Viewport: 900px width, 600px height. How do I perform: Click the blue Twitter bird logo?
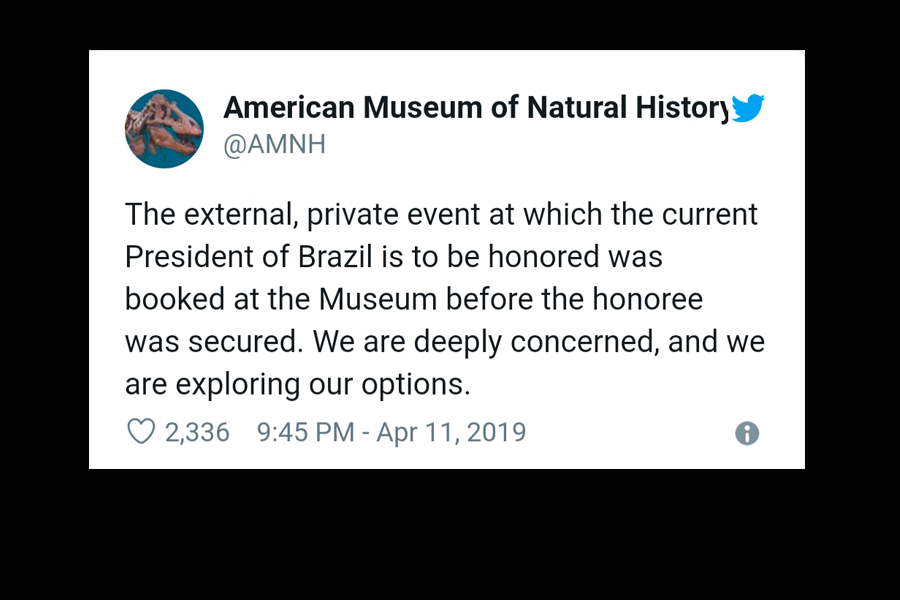pyautogui.click(x=748, y=108)
